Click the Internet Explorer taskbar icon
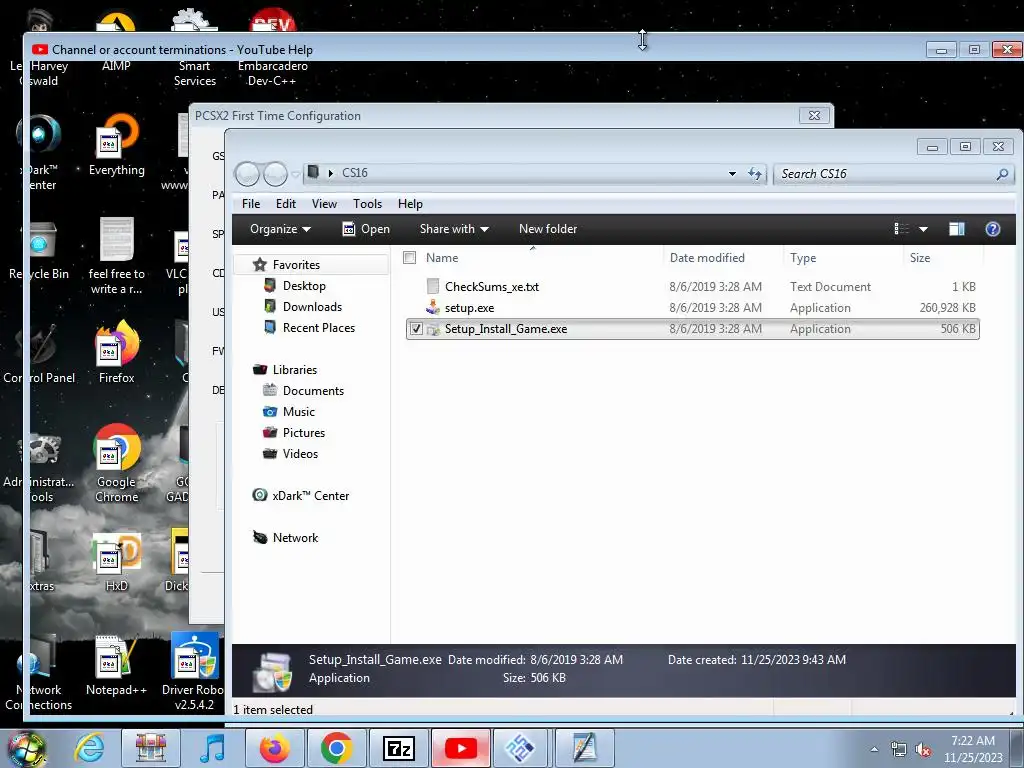Viewport: 1024px width, 768px height. (x=89, y=748)
